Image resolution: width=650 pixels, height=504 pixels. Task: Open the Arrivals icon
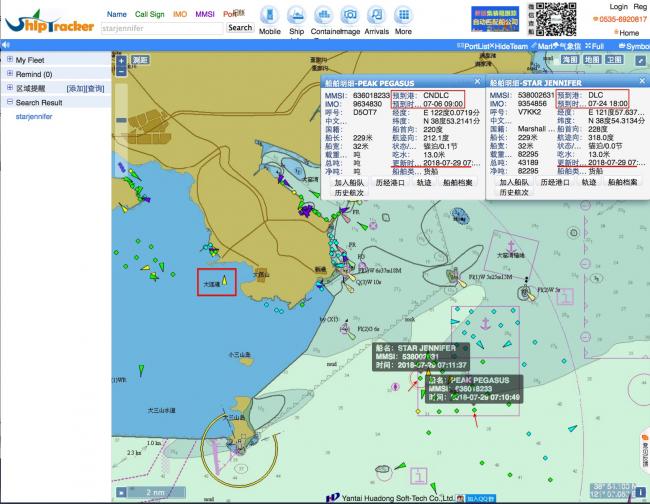click(377, 15)
